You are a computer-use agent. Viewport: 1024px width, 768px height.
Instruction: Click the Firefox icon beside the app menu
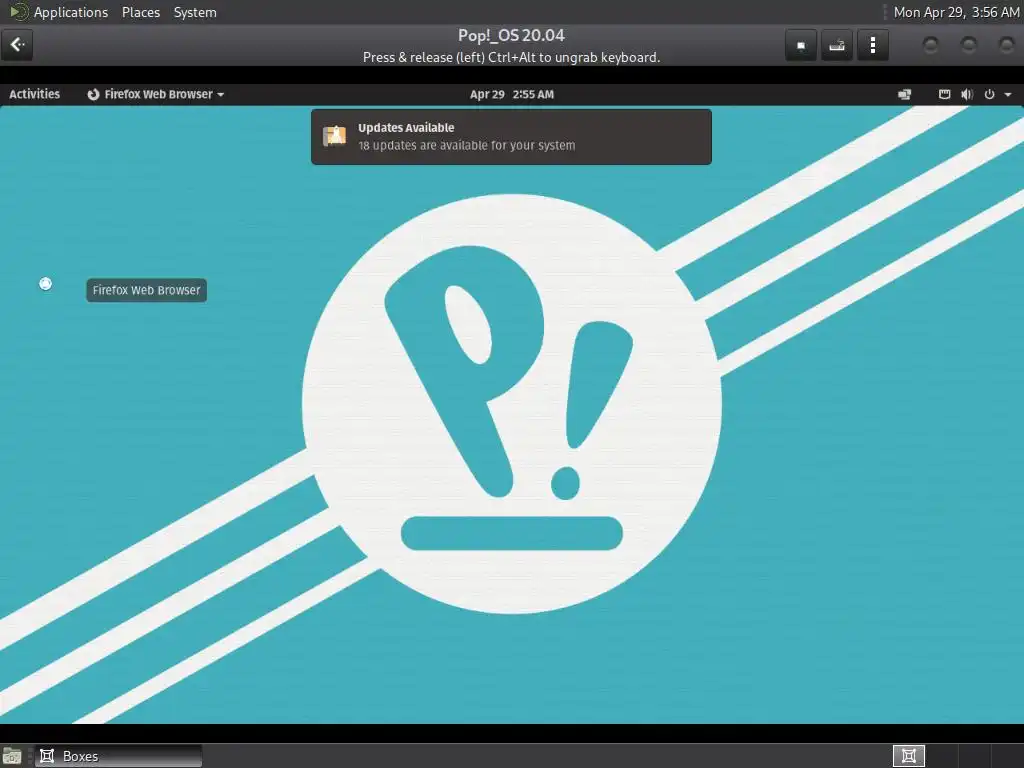pyautogui.click(x=93, y=94)
